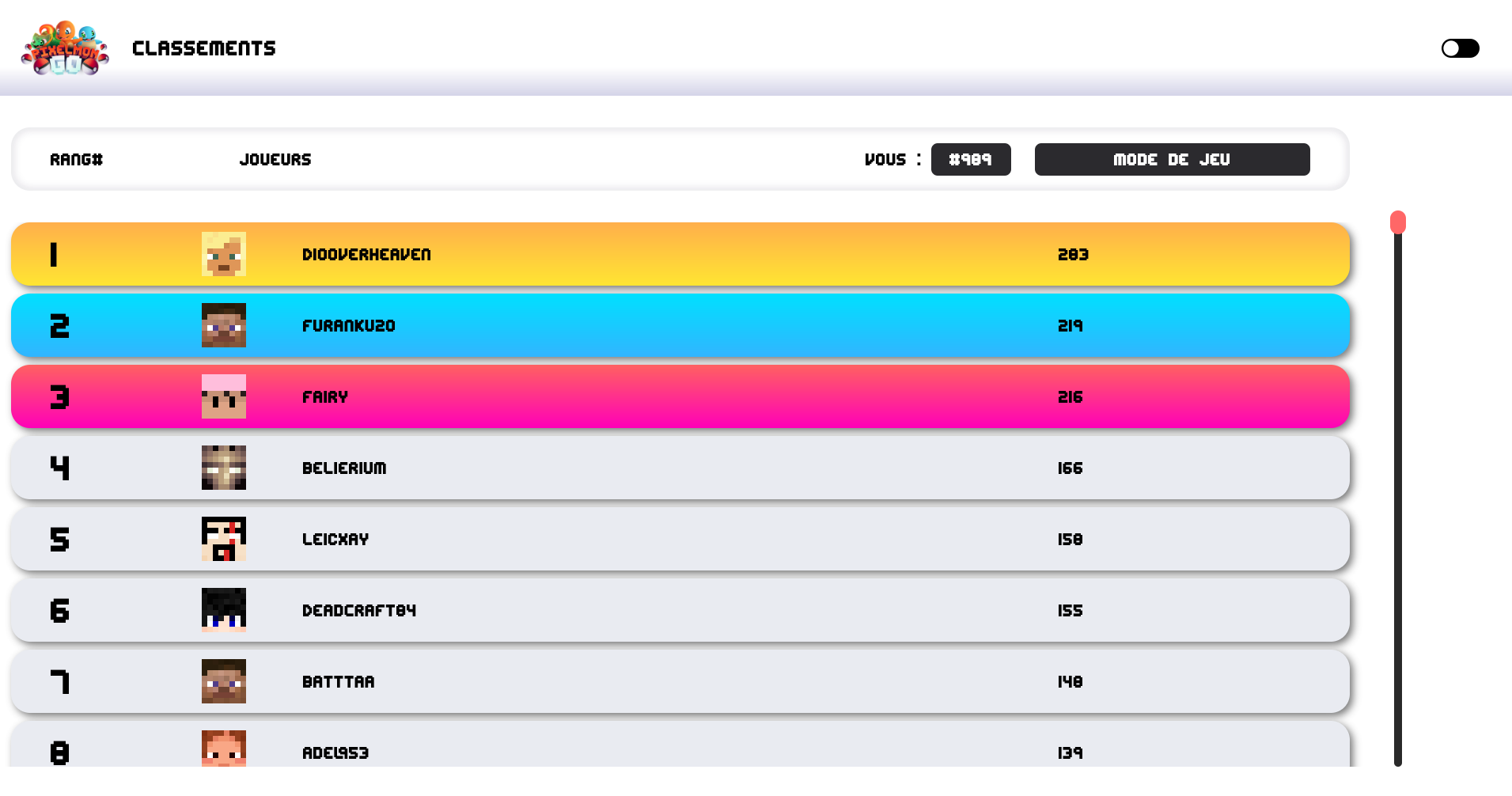Click the CLASSEMENTS page title
The image size is (1512, 796).
[x=203, y=48]
